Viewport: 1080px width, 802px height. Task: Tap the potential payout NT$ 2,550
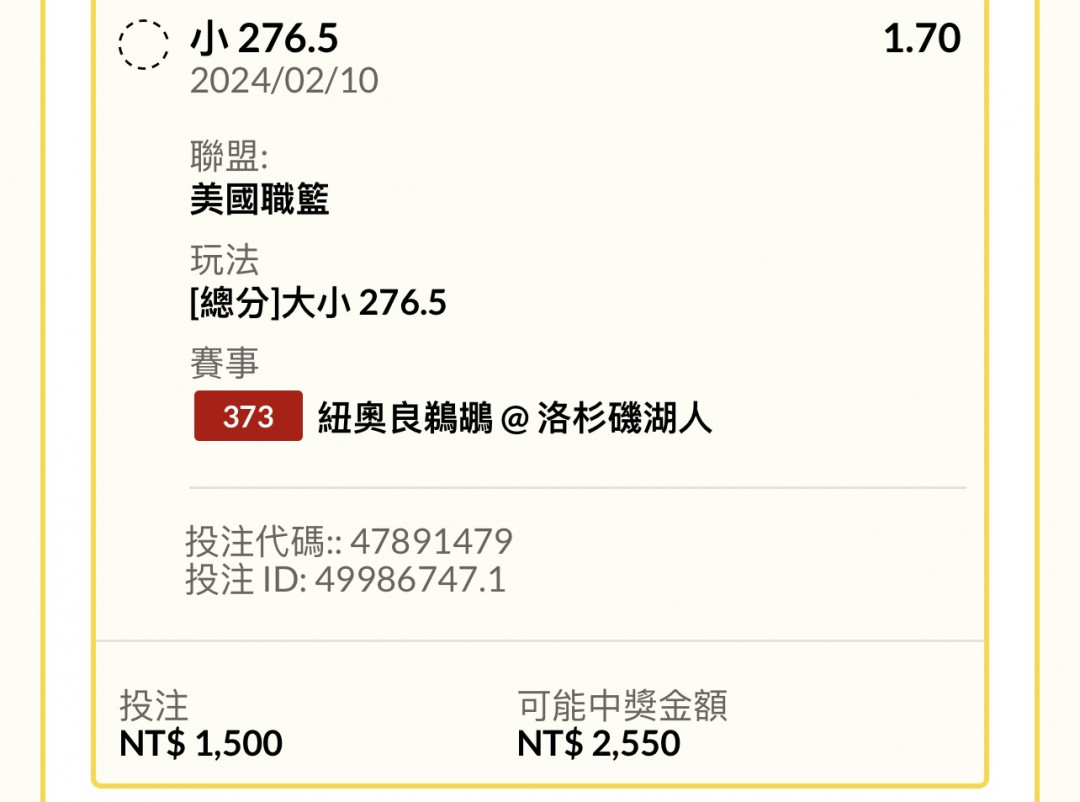coord(599,744)
